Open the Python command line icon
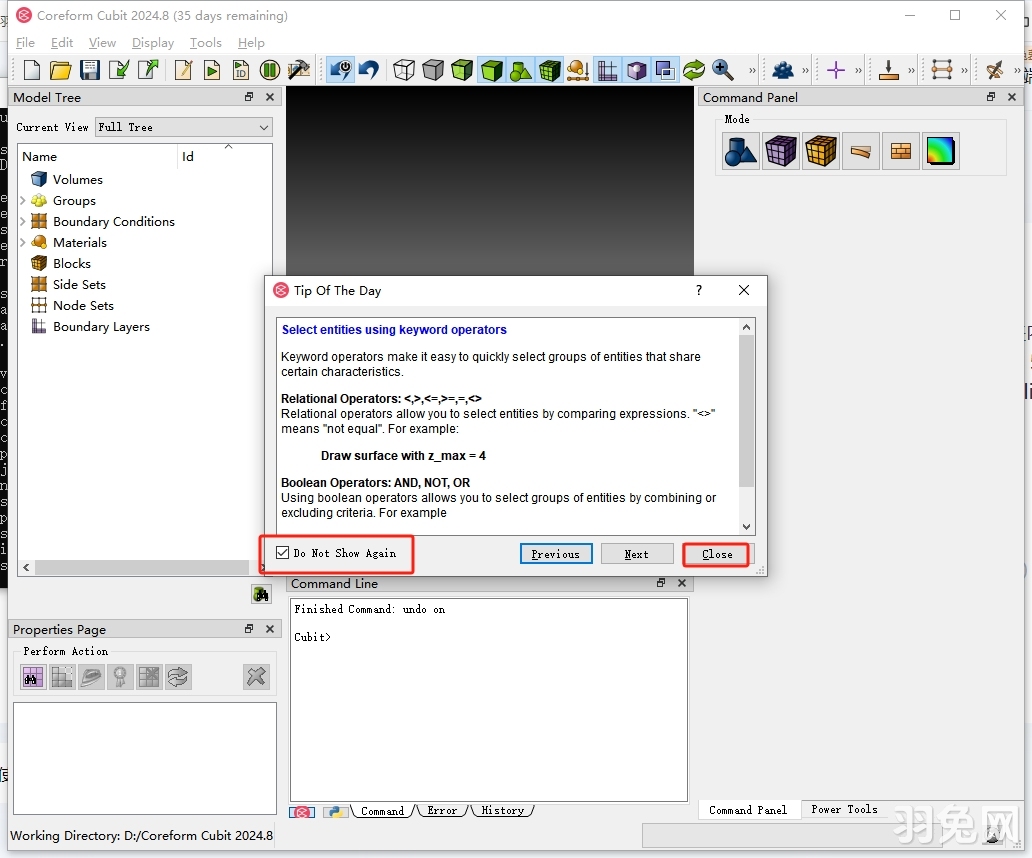The width and height of the screenshot is (1032, 858). [x=334, y=811]
